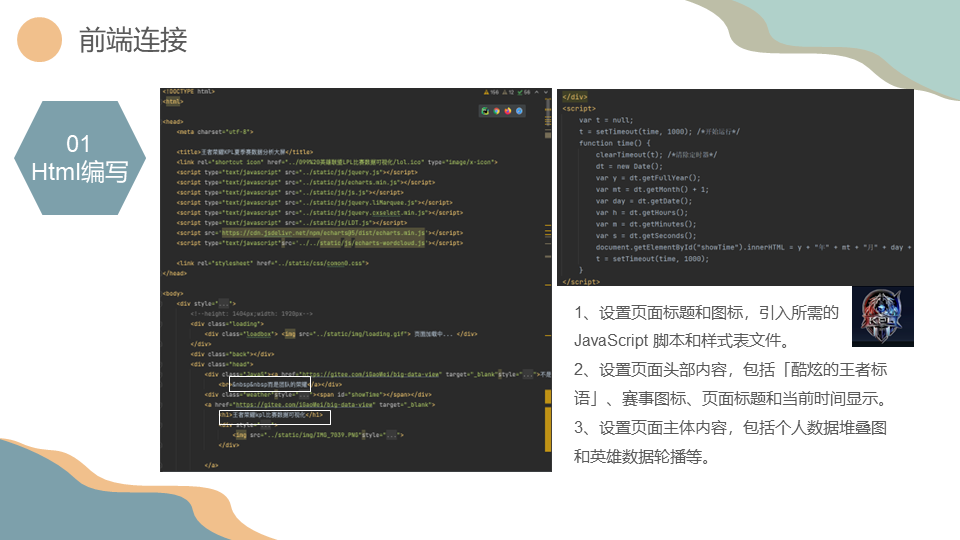Click the LDT.js script line
This screenshot has height=540, width=960.
(x=291, y=223)
